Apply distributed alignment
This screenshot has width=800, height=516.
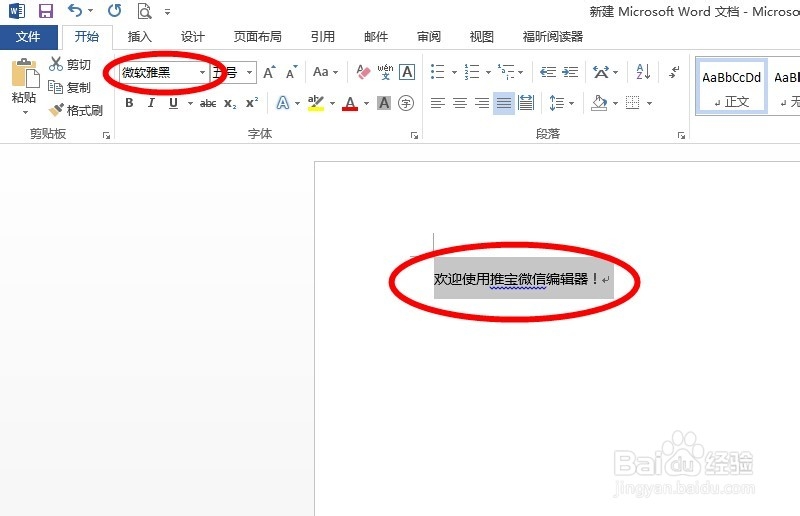click(526, 104)
